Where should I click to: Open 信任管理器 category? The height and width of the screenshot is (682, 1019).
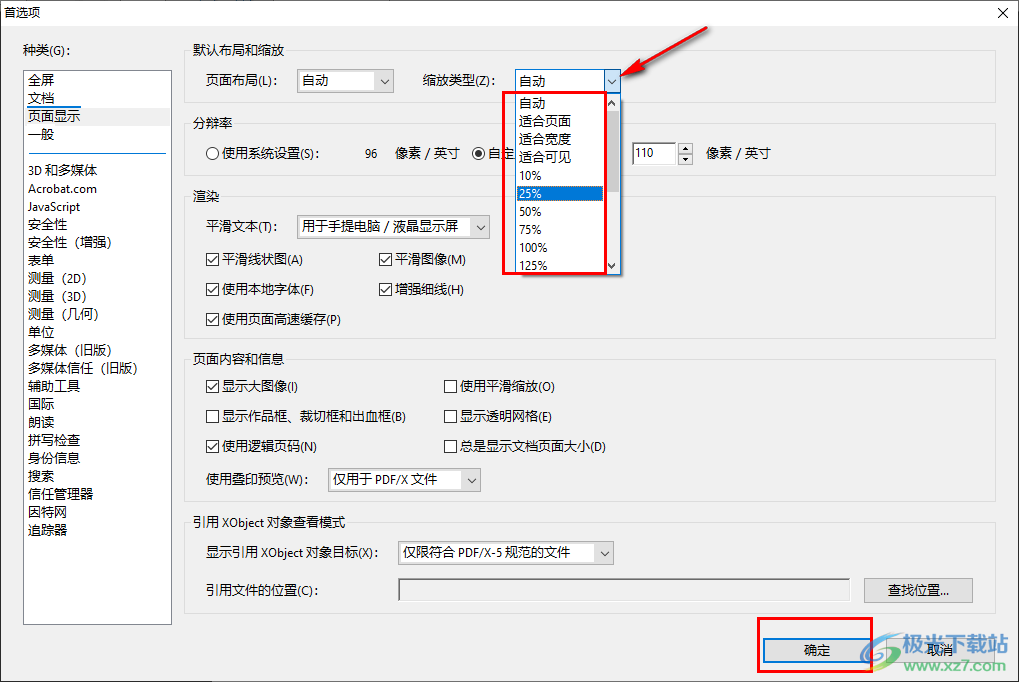(x=60, y=494)
